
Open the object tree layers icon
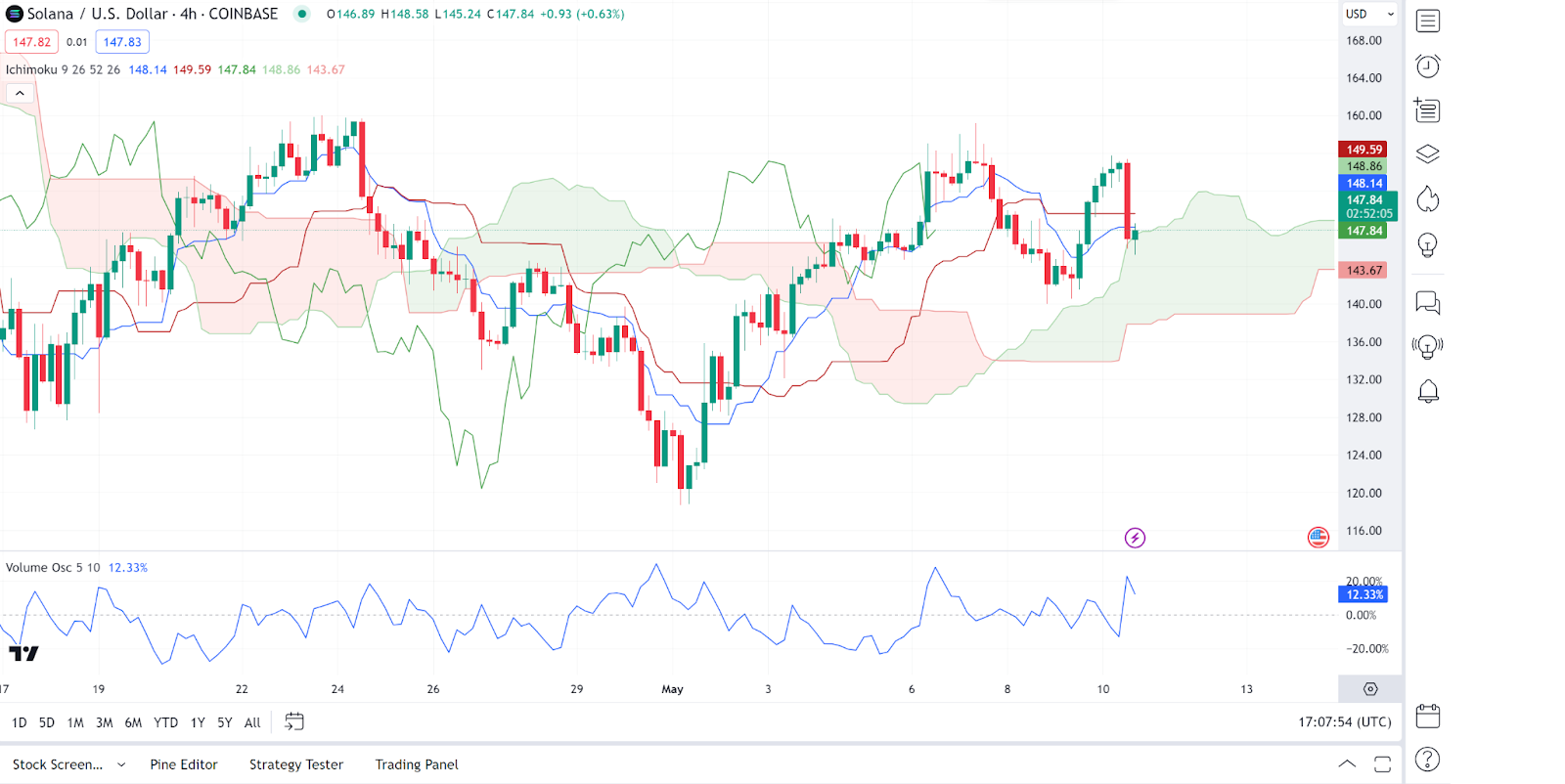click(x=1428, y=153)
